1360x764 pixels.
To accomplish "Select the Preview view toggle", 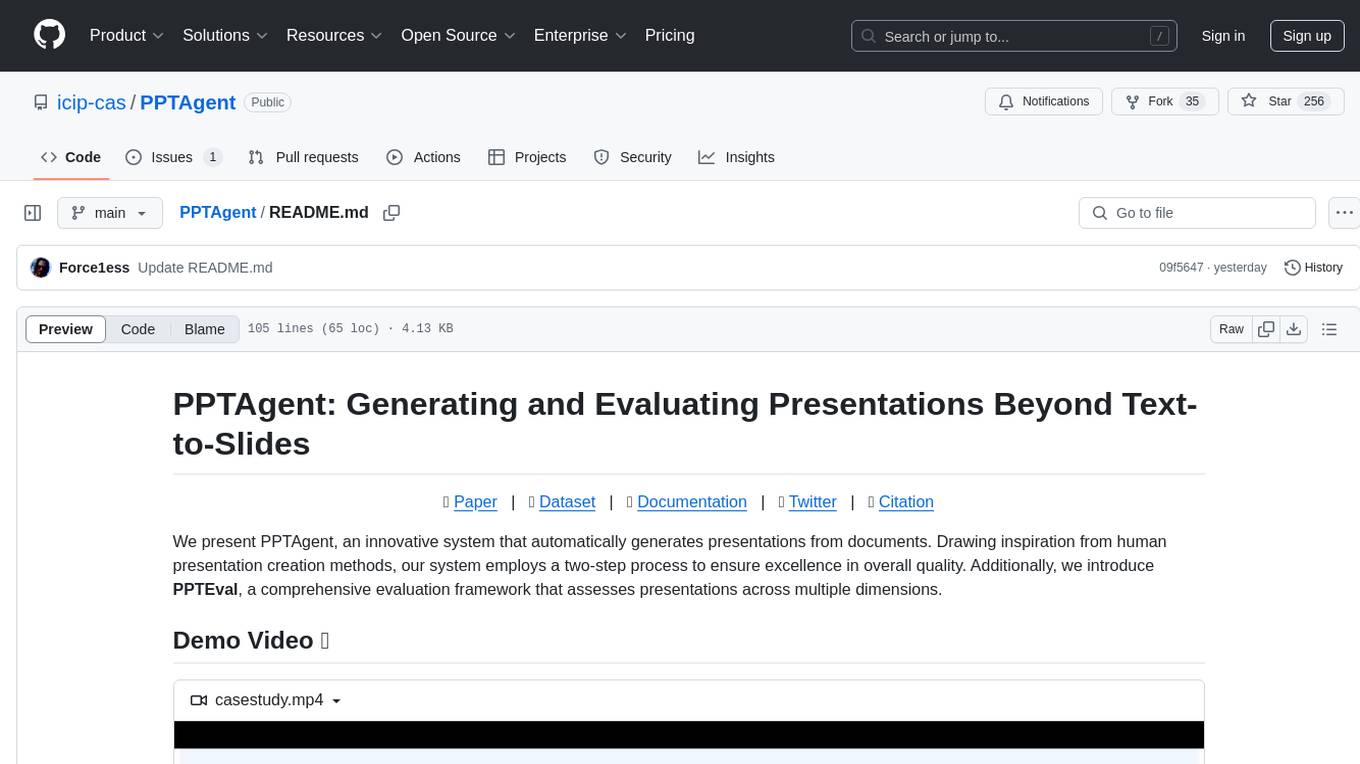I will pyautogui.click(x=66, y=329).
